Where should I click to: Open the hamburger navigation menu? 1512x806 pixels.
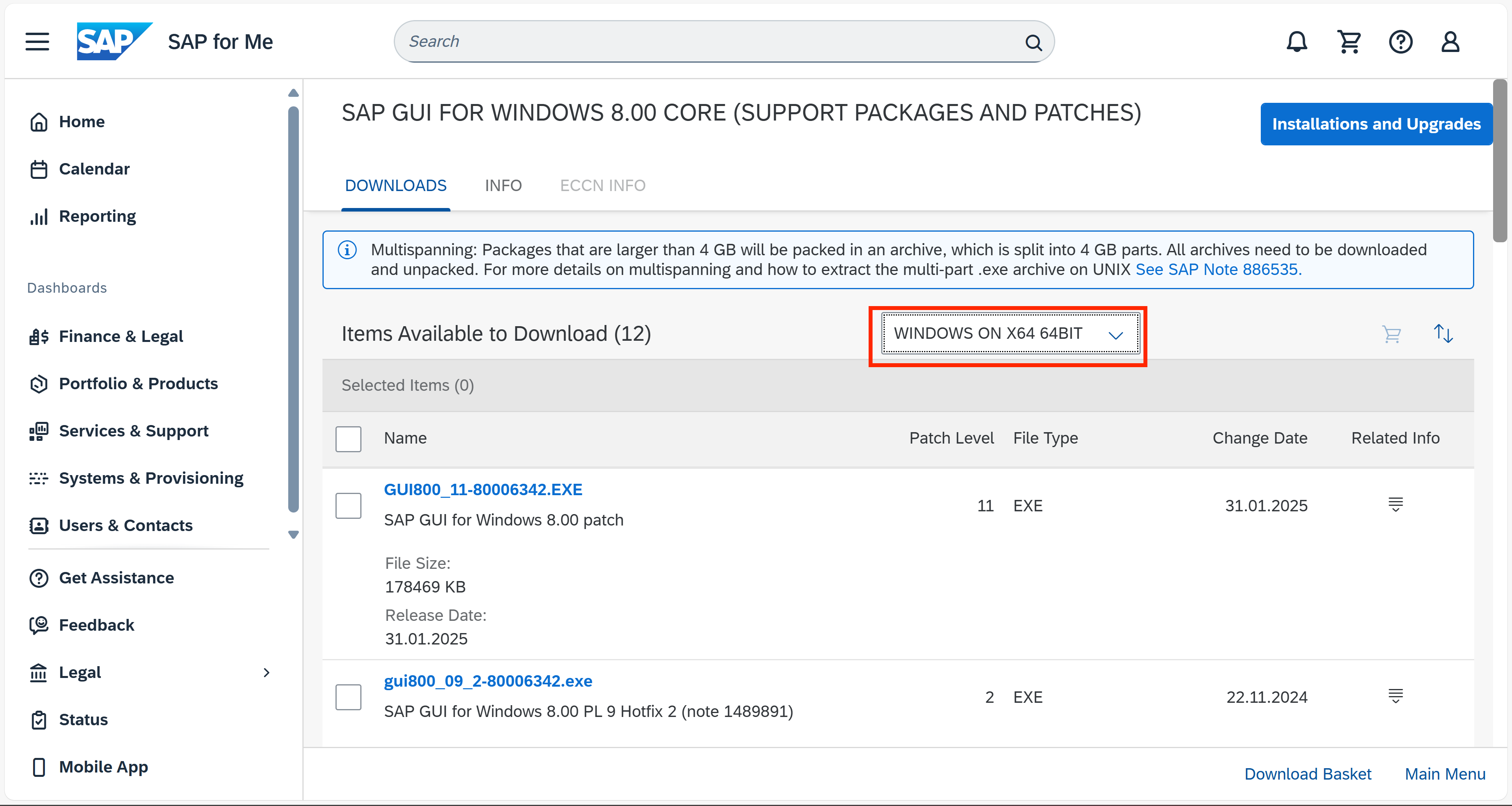pos(37,42)
